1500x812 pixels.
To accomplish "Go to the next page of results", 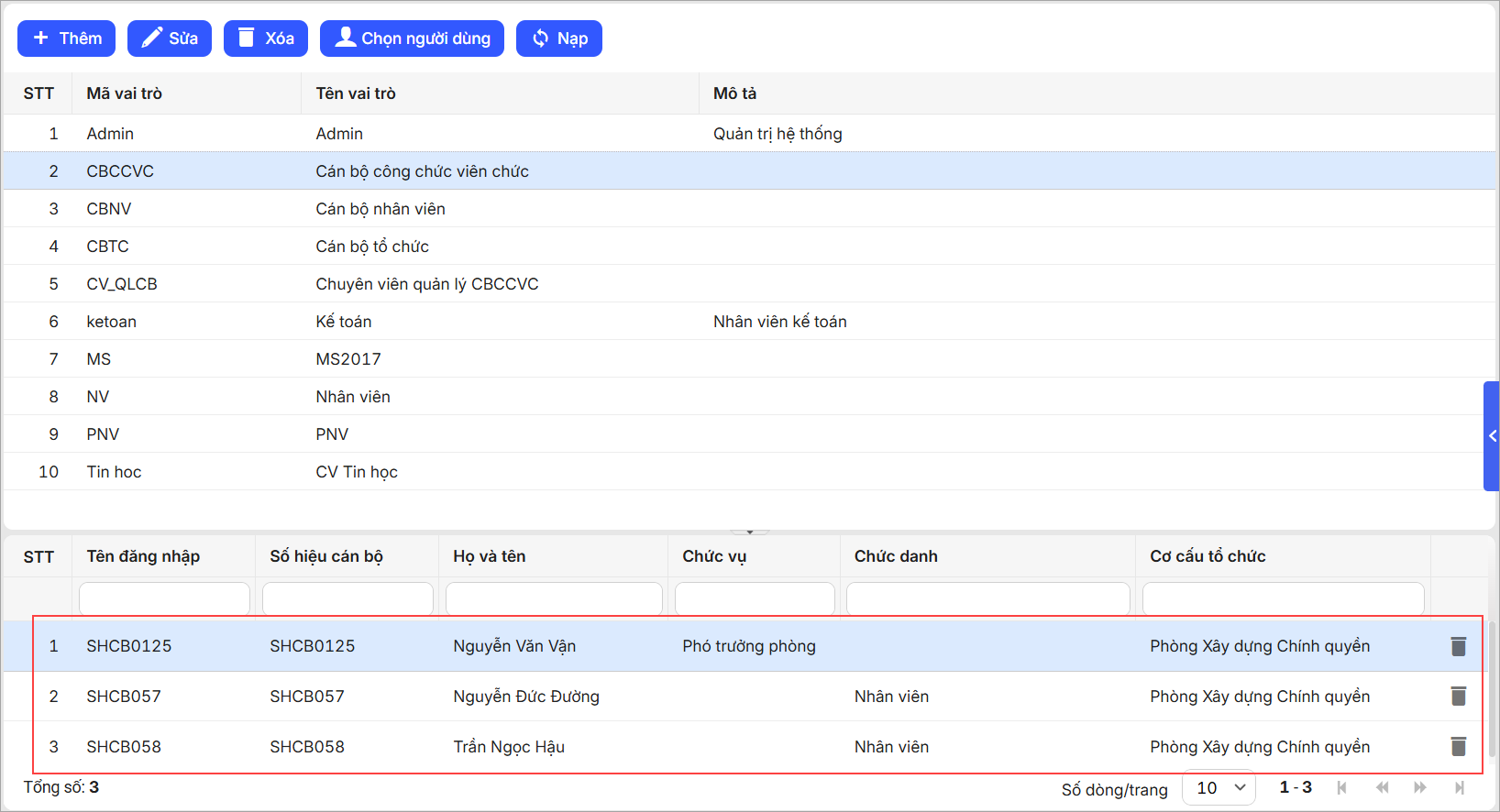I will click(x=1420, y=787).
